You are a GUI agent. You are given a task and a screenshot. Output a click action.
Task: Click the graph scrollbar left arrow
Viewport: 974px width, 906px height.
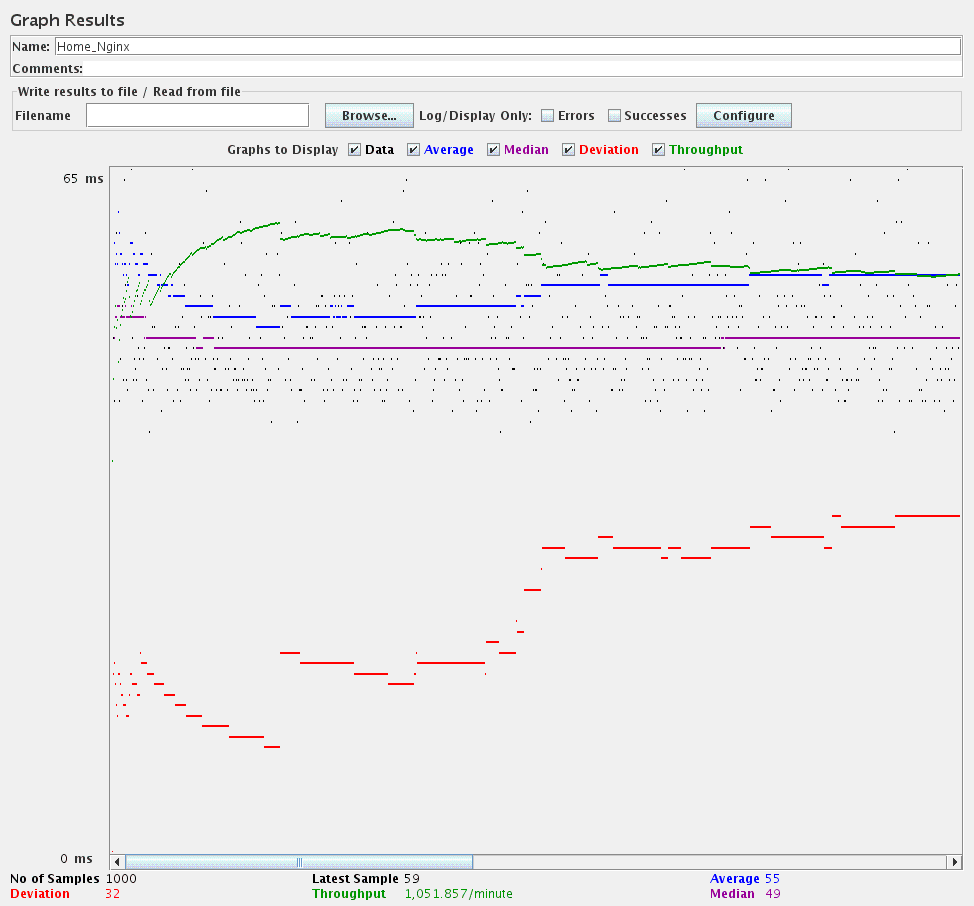(117, 862)
